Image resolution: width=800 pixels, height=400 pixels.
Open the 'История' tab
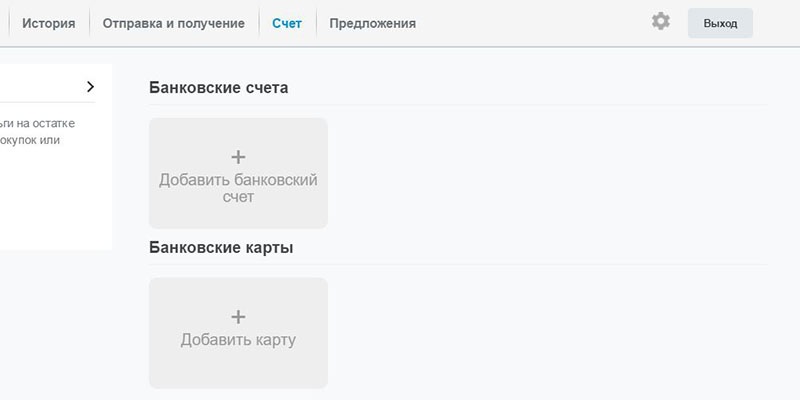point(48,23)
